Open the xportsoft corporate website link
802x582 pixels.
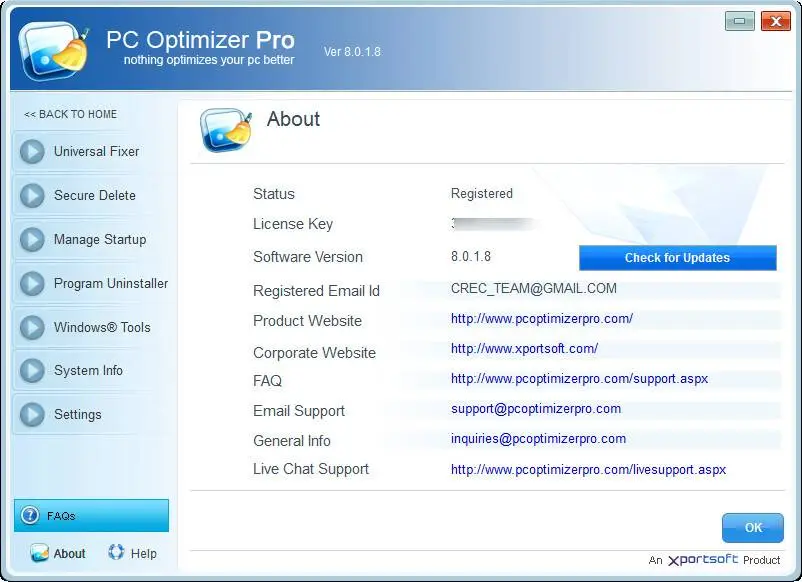[524, 349]
